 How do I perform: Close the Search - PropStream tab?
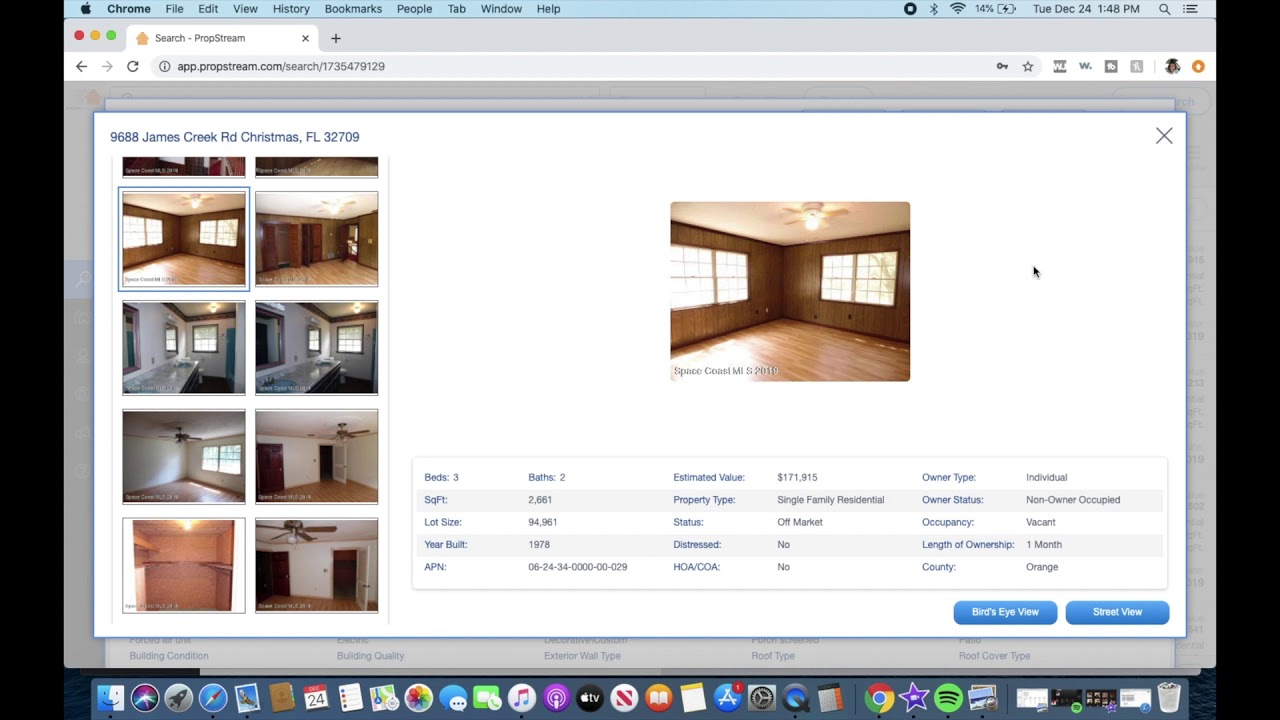pyautogui.click(x=305, y=38)
